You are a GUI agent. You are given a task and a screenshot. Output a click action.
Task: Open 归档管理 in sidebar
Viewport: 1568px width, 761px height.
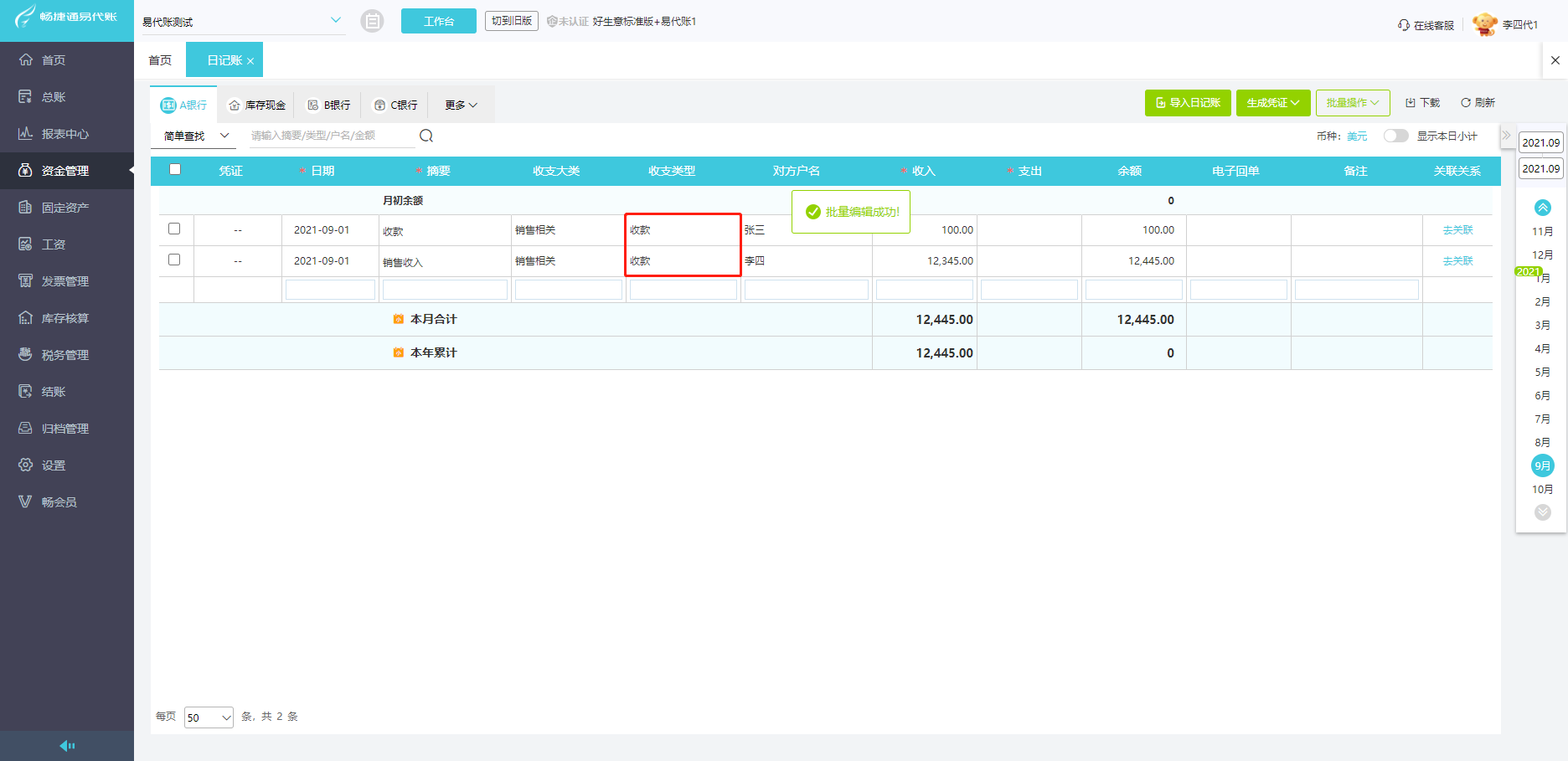[x=67, y=429]
